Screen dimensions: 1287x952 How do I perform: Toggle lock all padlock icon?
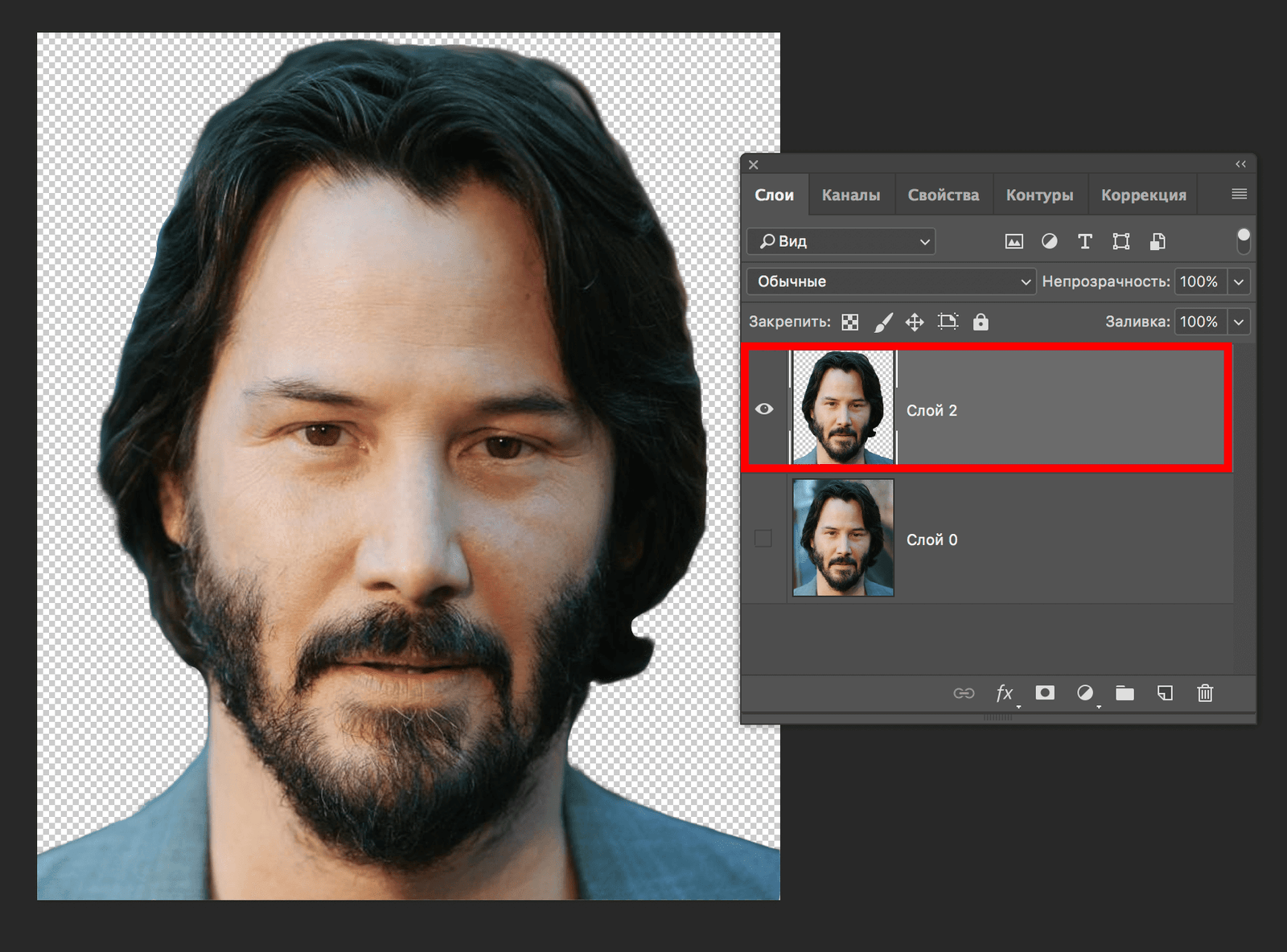(x=980, y=322)
